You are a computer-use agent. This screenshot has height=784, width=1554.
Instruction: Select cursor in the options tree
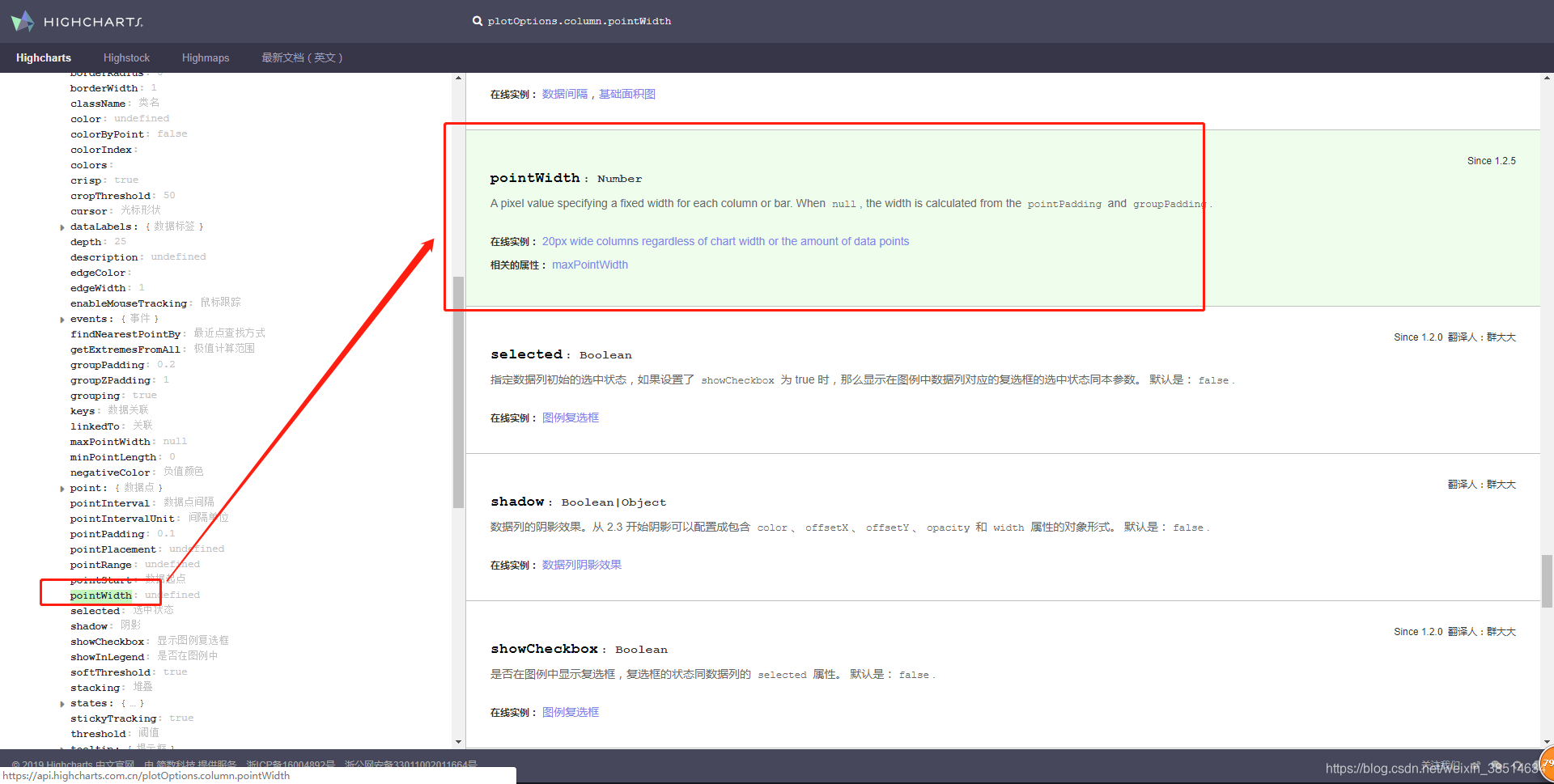pos(88,211)
